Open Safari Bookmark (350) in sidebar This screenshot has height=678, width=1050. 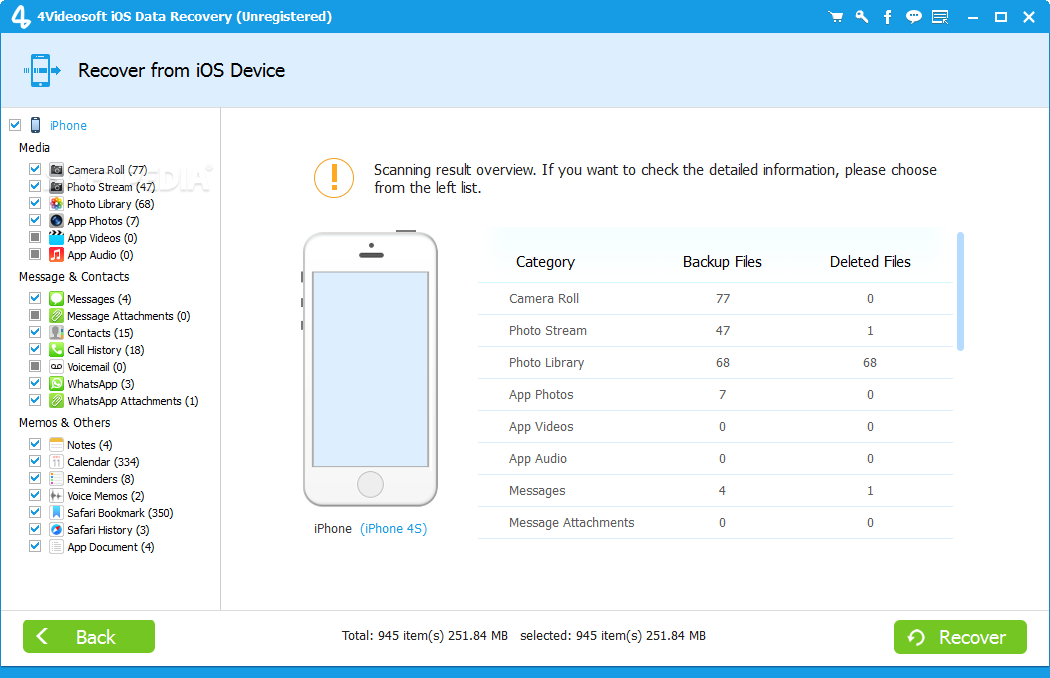120,513
